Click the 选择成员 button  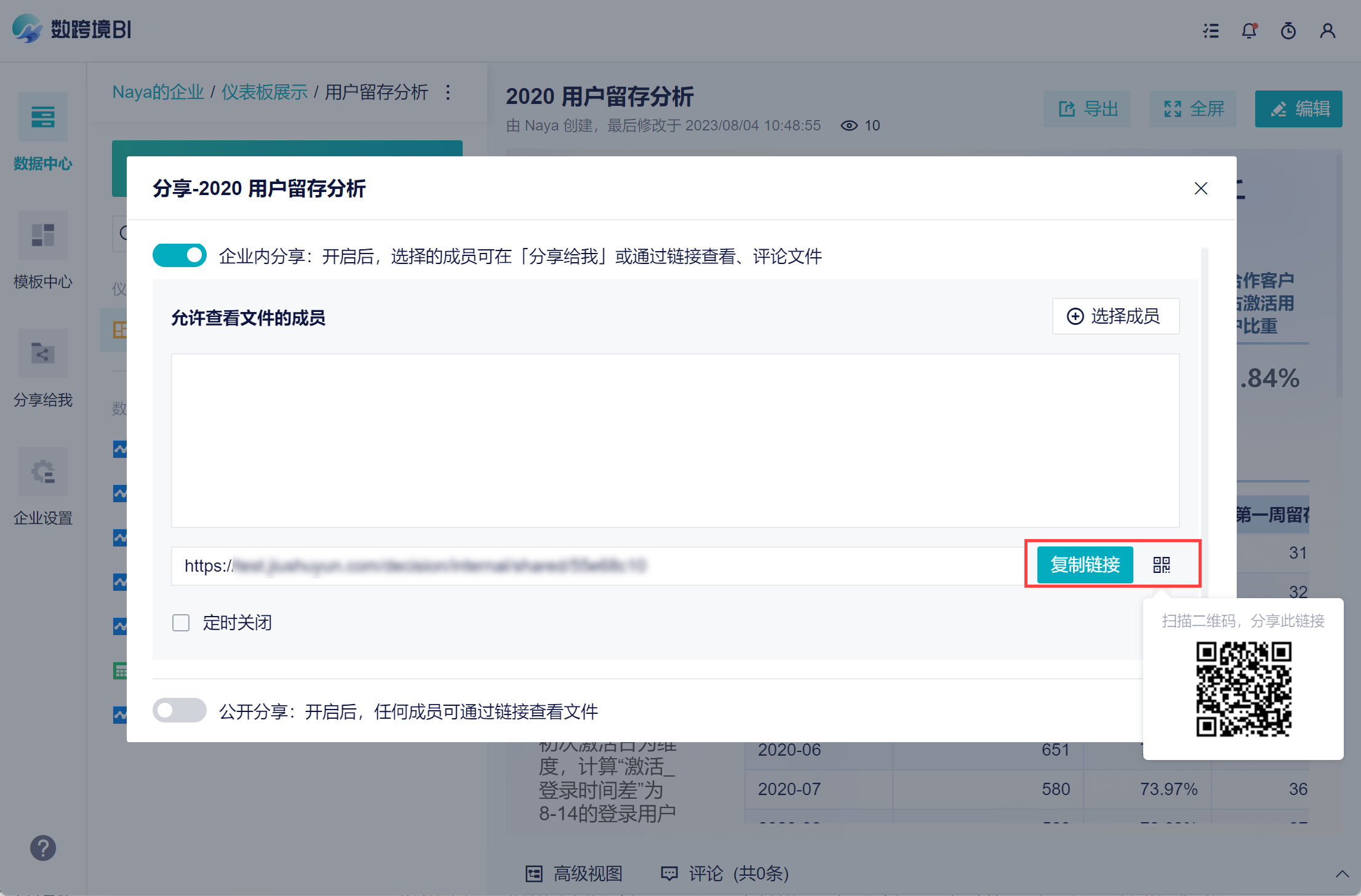coord(1115,316)
